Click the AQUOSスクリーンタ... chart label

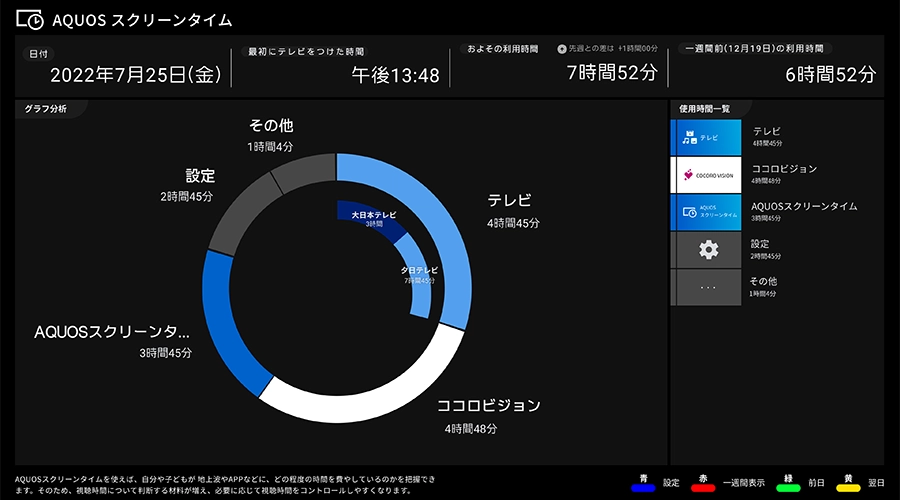coord(112,332)
